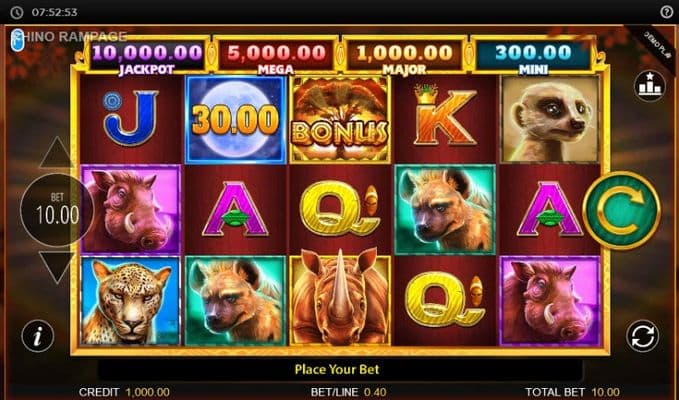The height and width of the screenshot is (400, 679).
Task: Open the autoplay circular arrows icon
Action: coord(642,336)
